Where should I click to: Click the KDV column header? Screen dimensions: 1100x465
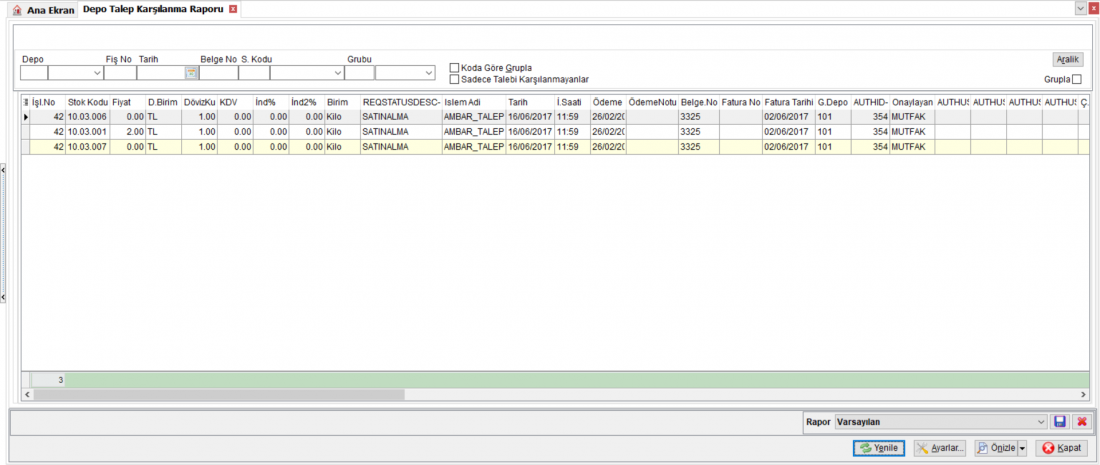click(235, 102)
